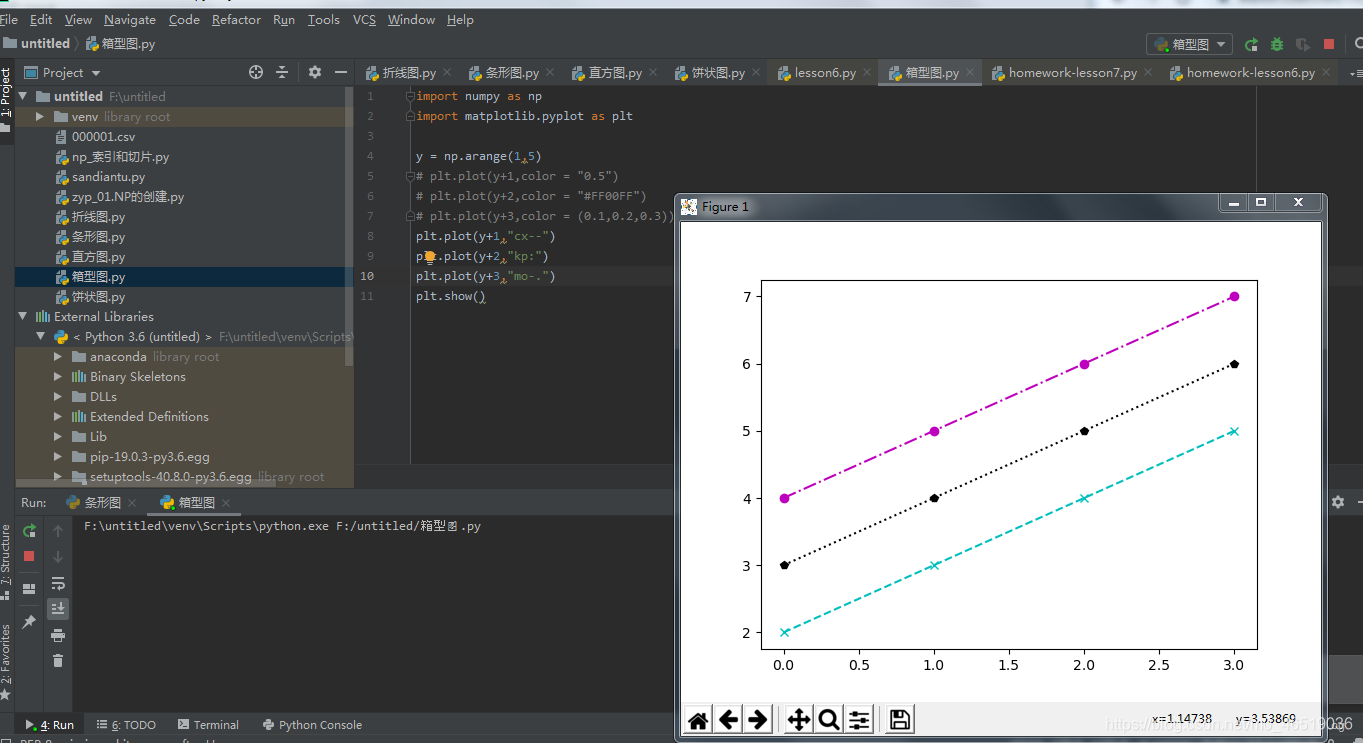Click plt.show() on line 11
This screenshot has height=743, width=1363.
[451, 297]
